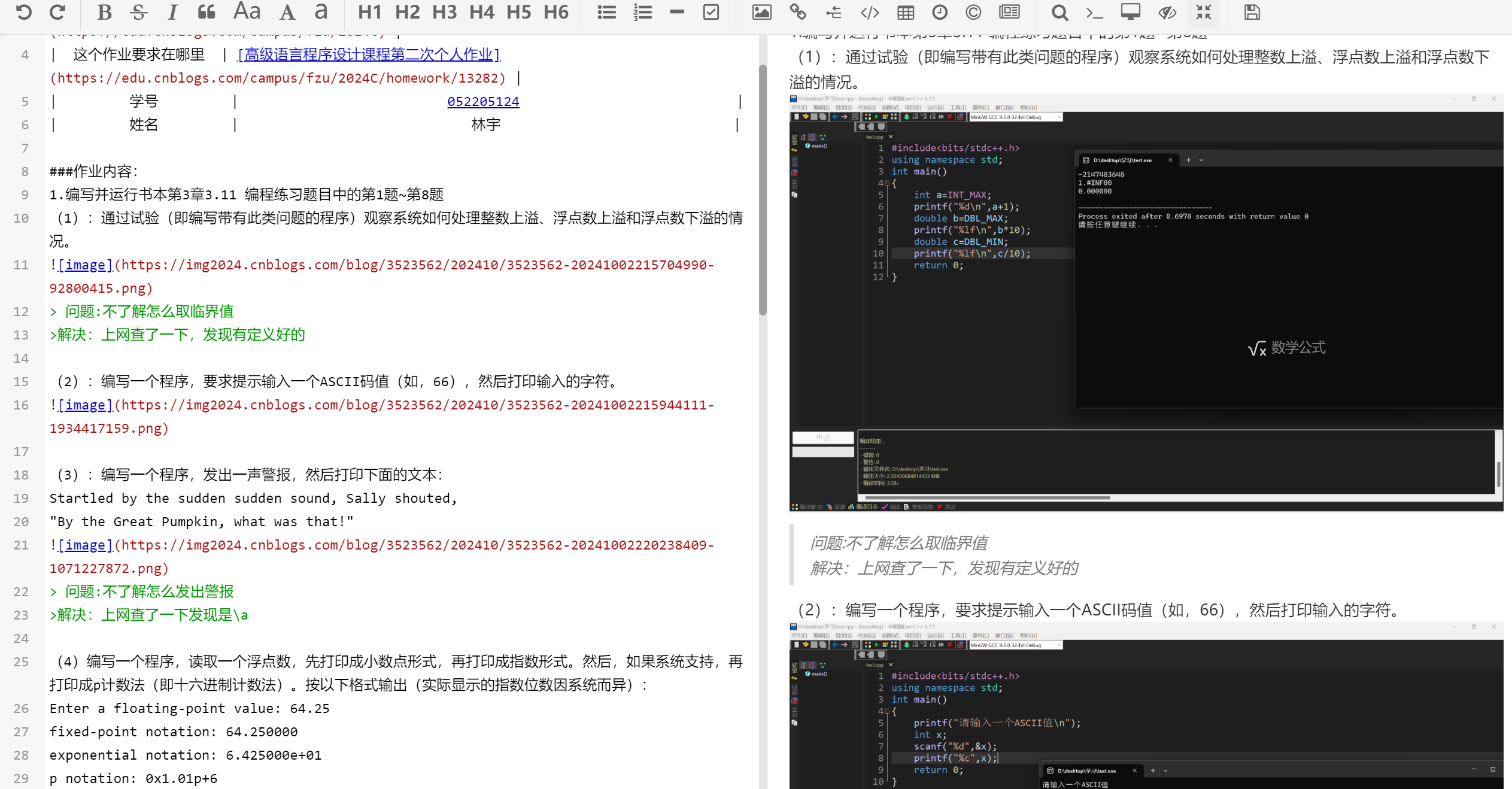Screen dimensions: 1512x789
Task: Click the newspaper page icon
Action: [1009, 12]
